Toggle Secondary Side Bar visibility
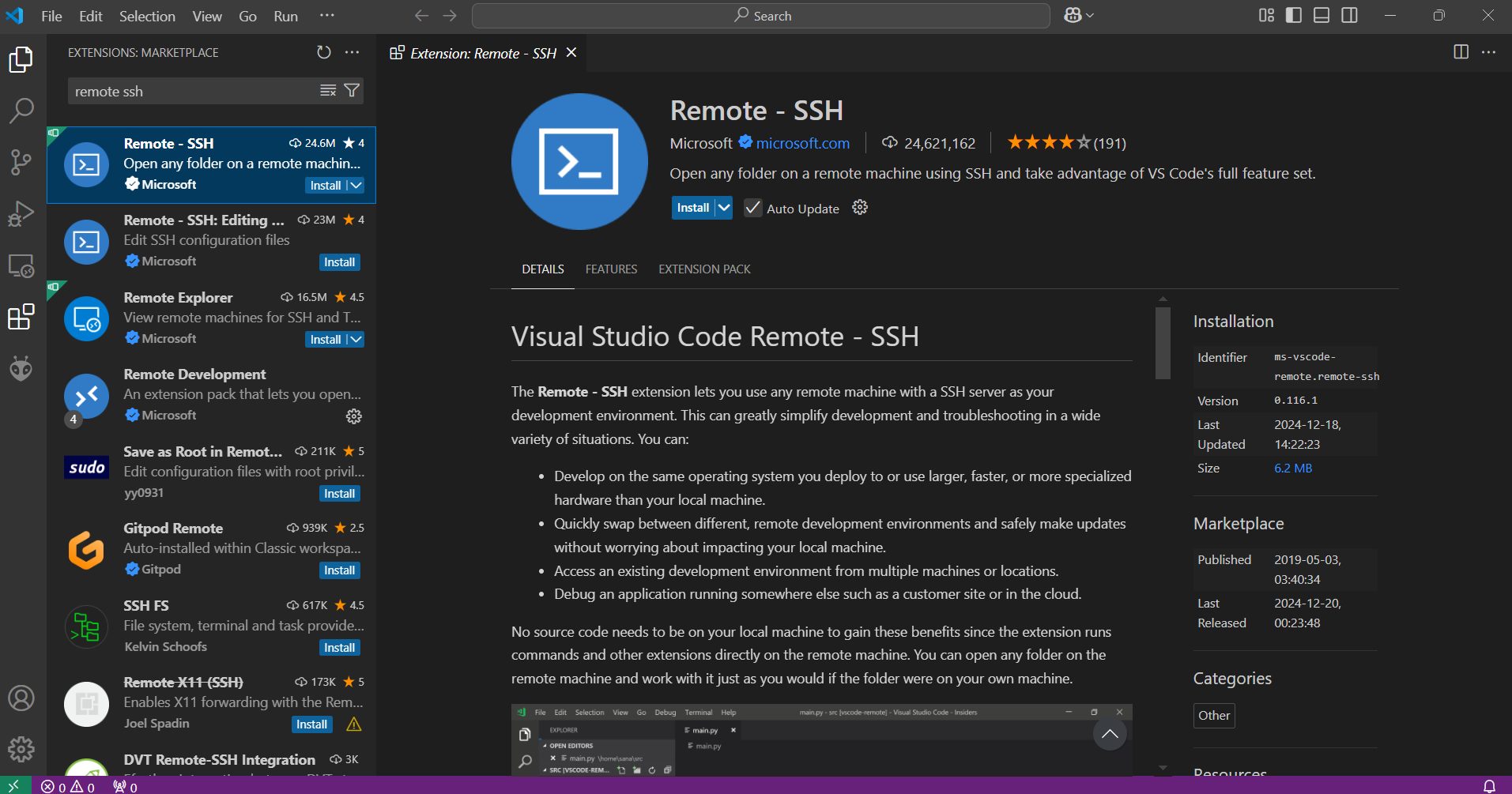 tap(1350, 16)
